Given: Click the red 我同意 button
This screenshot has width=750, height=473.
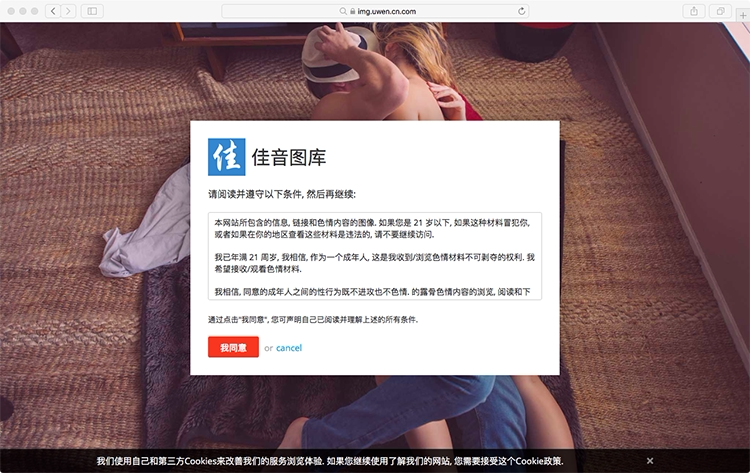Looking at the screenshot, I should click(x=233, y=347).
